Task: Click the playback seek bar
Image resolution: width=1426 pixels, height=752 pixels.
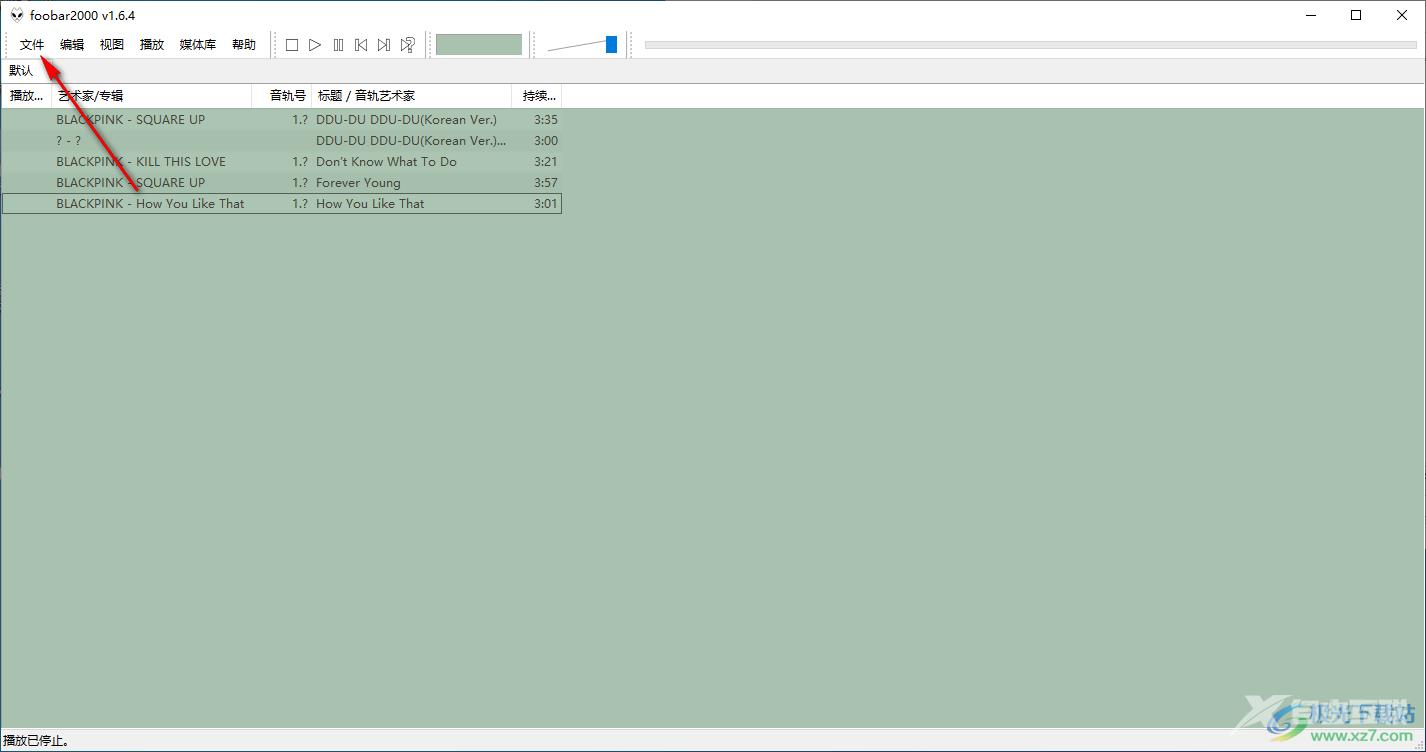Action: [x=1031, y=45]
